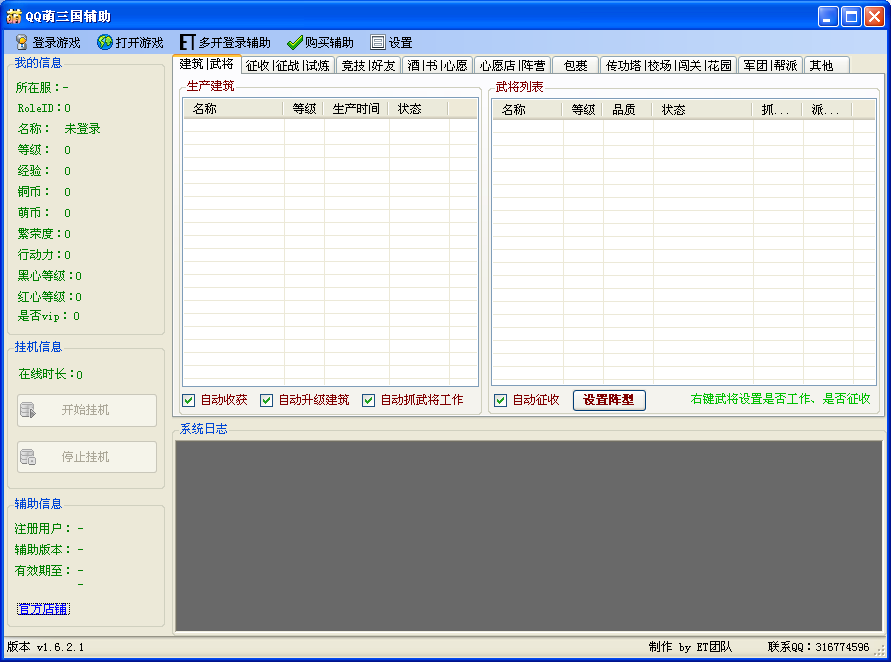Image resolution: width=891 pixels, height=662 pixels.
Task: Switch to the 酒|书|心愿 tab
Action: [x=438, y=66]
